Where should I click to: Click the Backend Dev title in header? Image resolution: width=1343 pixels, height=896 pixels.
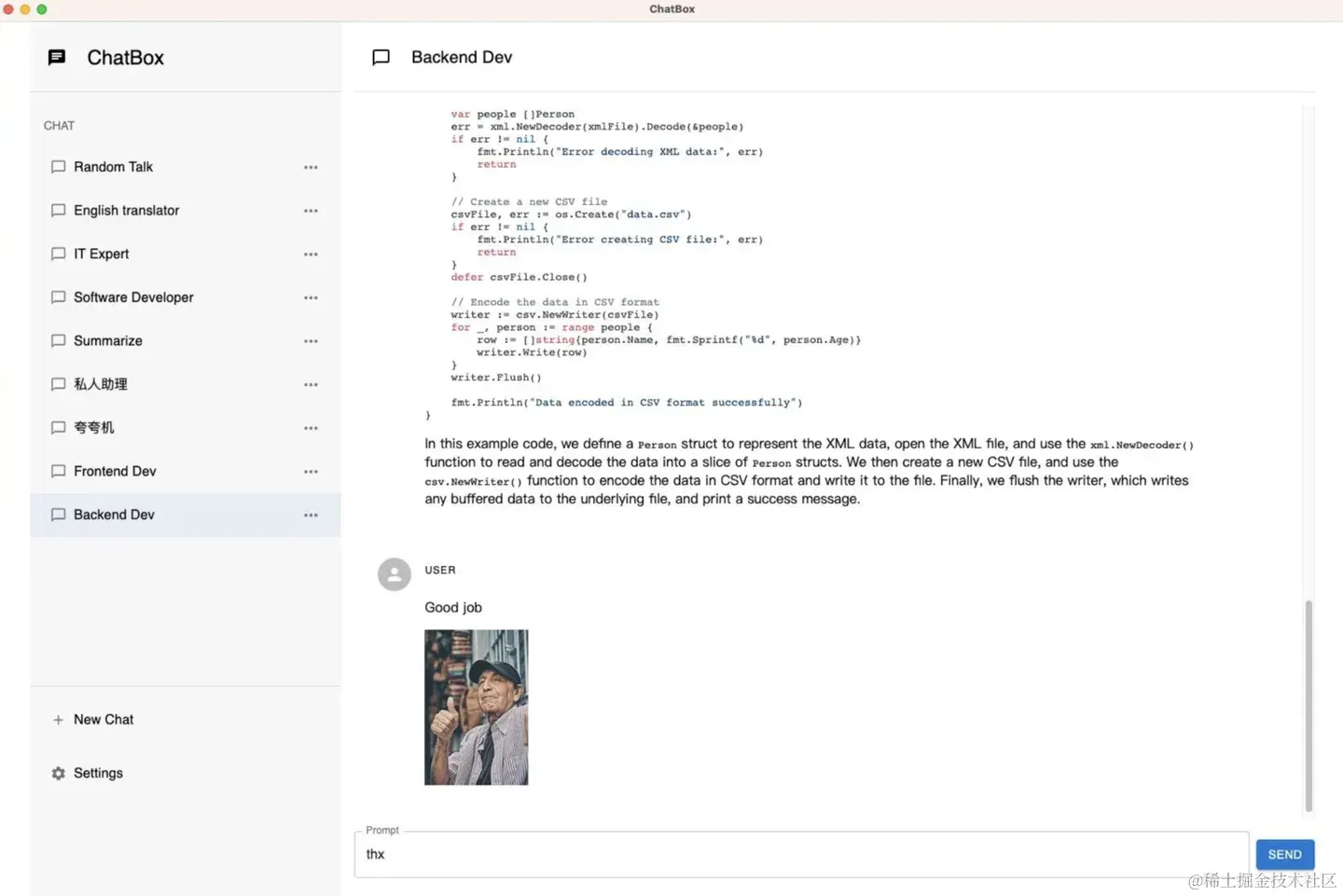point(462,58)
